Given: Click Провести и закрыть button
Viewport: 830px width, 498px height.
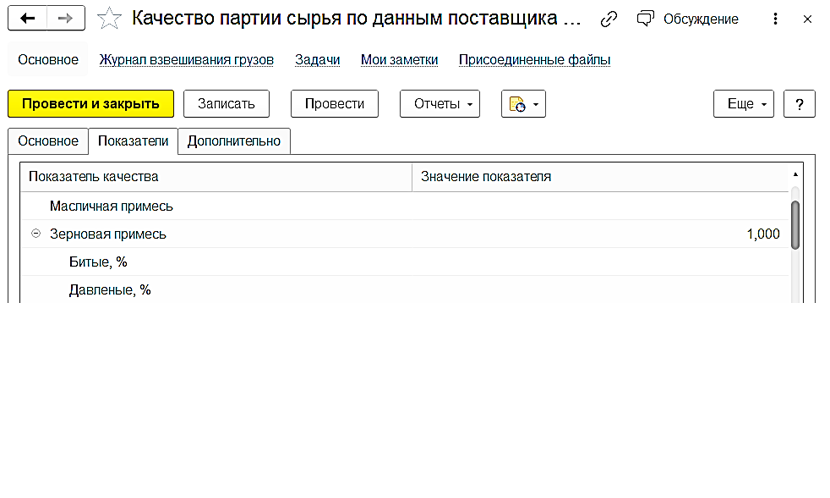Looking at the screenshot, I should (91, 104).
